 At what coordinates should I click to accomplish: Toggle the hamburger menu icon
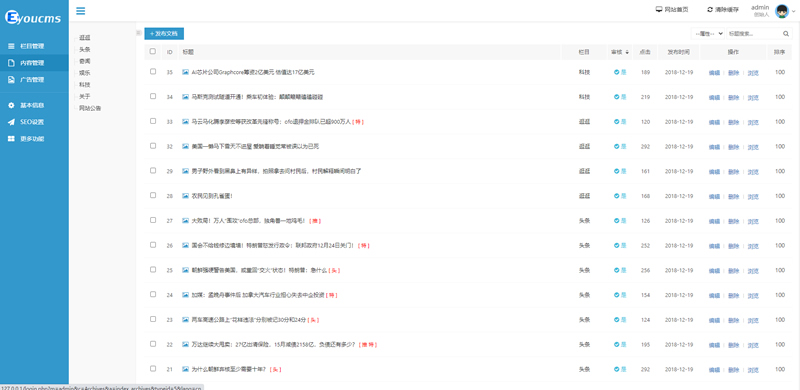click(x=81, y=11)
